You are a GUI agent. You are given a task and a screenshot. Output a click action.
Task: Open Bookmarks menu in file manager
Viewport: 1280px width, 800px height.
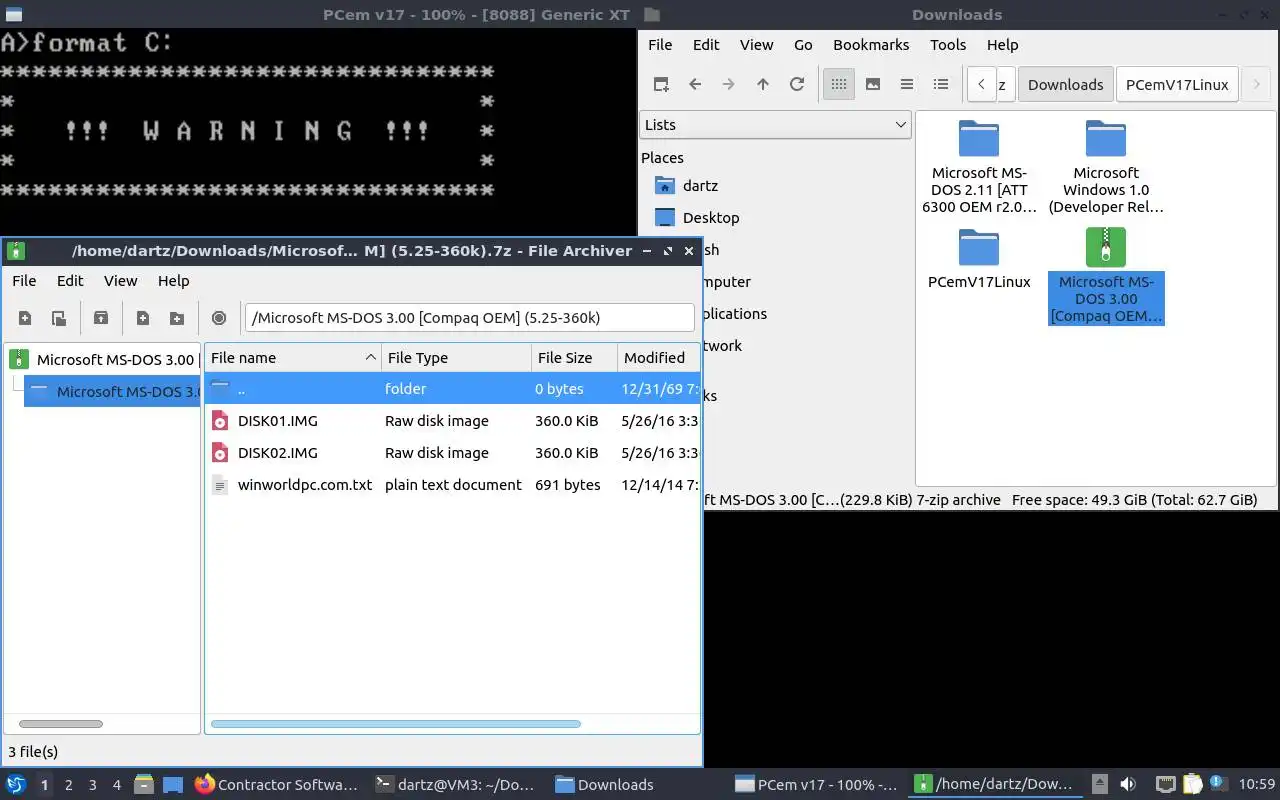coord(871,44)
